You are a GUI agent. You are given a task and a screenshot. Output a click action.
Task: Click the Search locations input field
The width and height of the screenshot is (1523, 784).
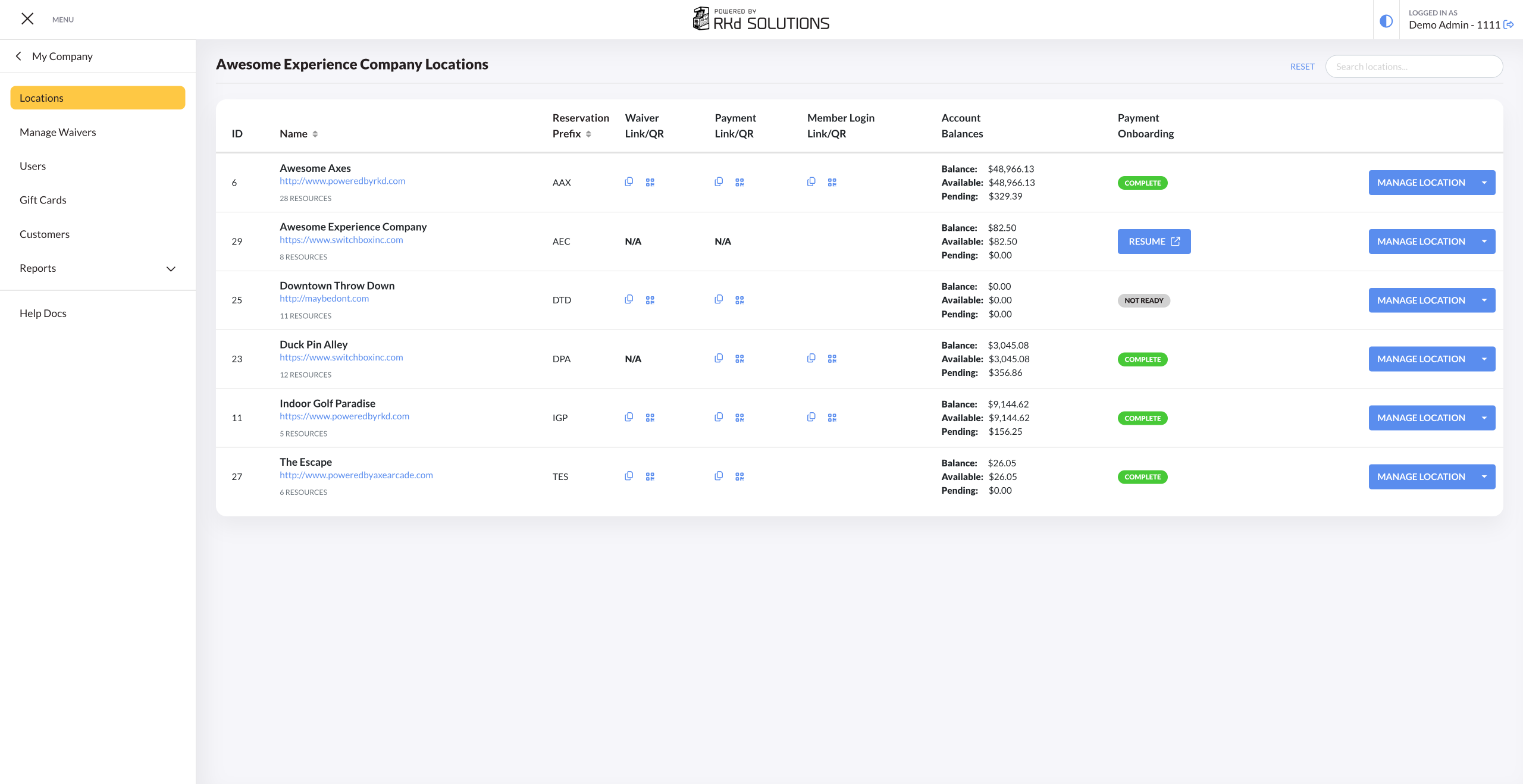[x=1414, y=67]
